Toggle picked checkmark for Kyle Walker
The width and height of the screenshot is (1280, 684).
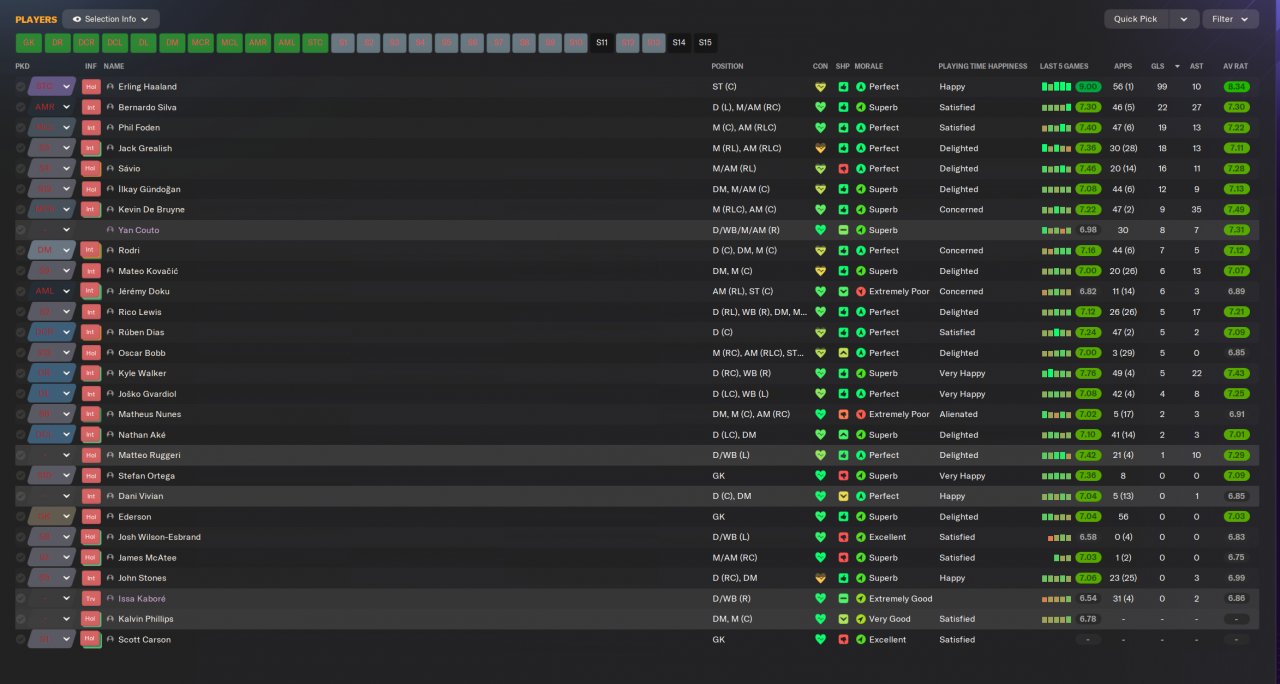[20, 374]
